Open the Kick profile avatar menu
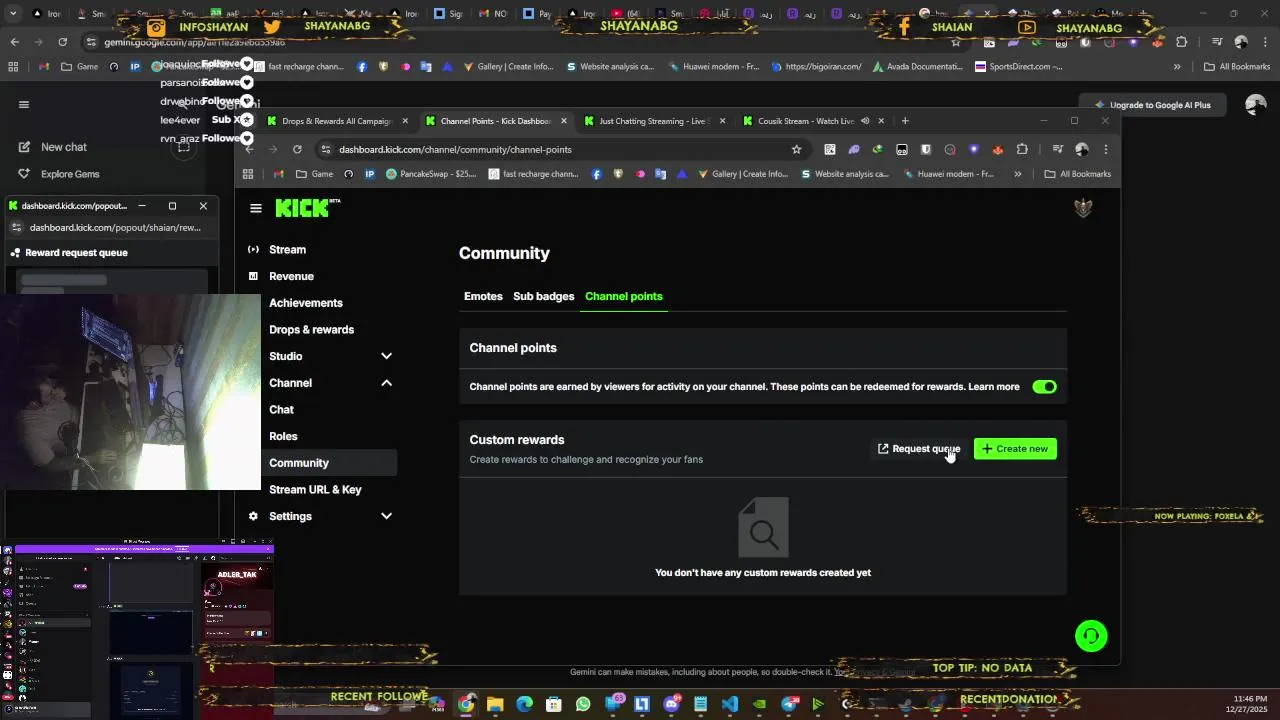 pyautogui.click(x=1082, y=207)
